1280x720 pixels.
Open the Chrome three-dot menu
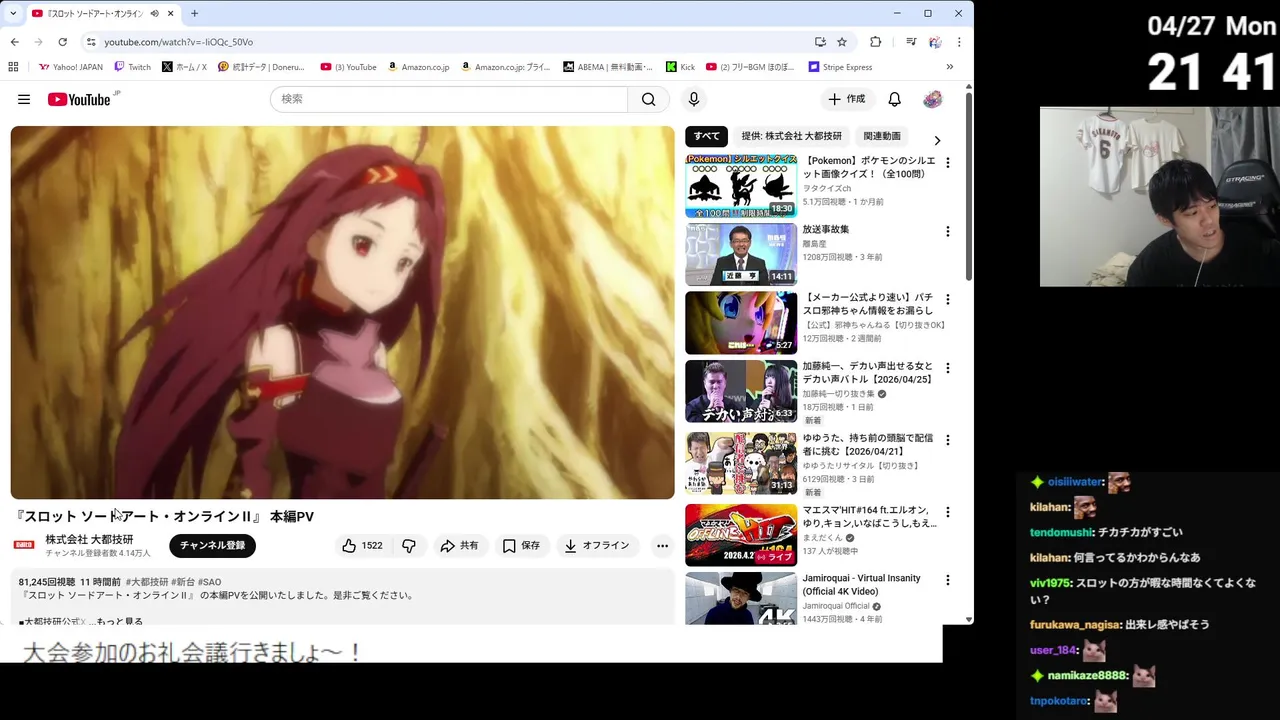coord(959,42)
